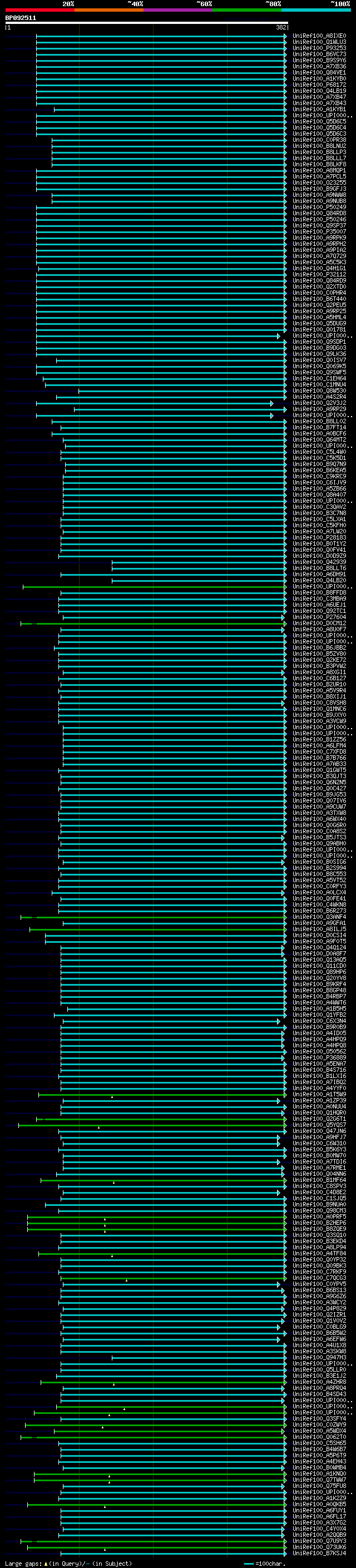356x1568 pixels.
Task: Click the purple ~60% identity legend swatch
Action: click(x=177, y=10)
